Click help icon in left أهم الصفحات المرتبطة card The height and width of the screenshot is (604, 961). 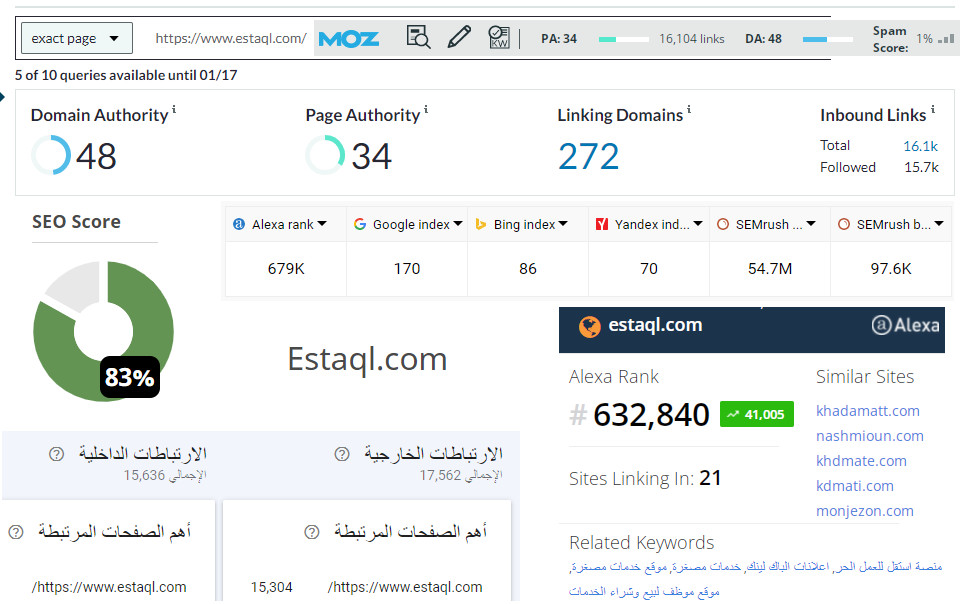pos(16,532)
